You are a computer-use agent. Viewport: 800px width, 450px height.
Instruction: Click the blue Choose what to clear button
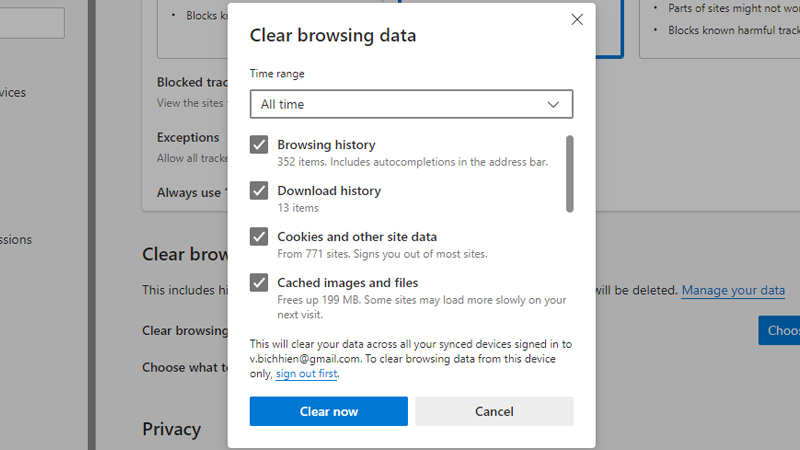click(779, 330)
